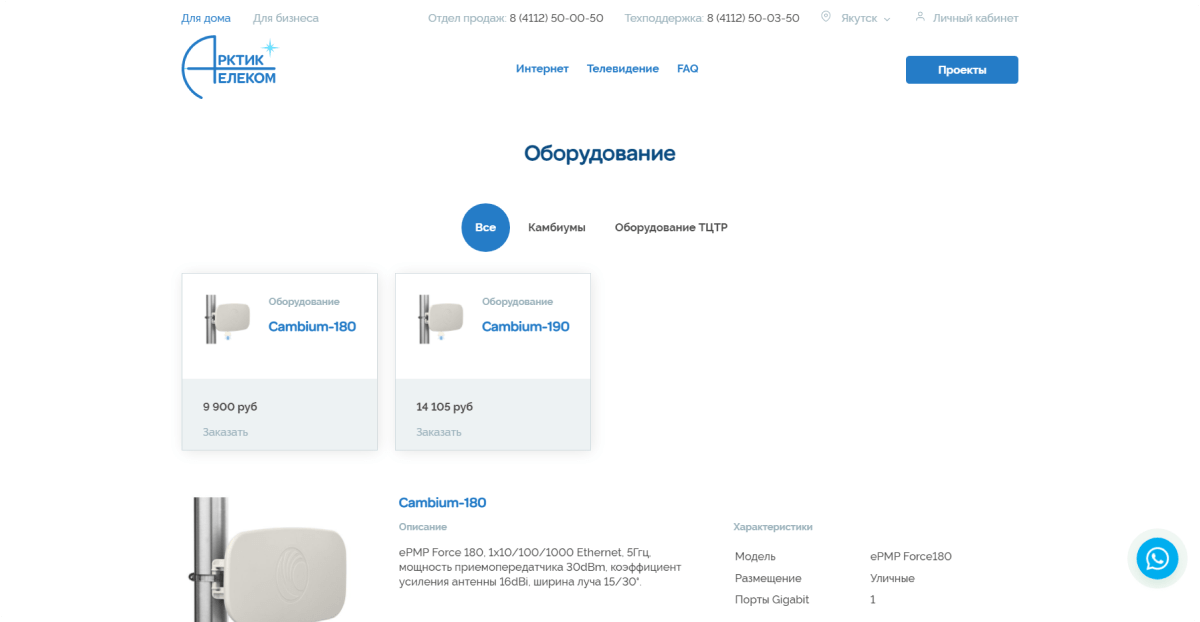1200x622 pixels.
Task: Open Cambium-180 card title
Action: point(312,327)
